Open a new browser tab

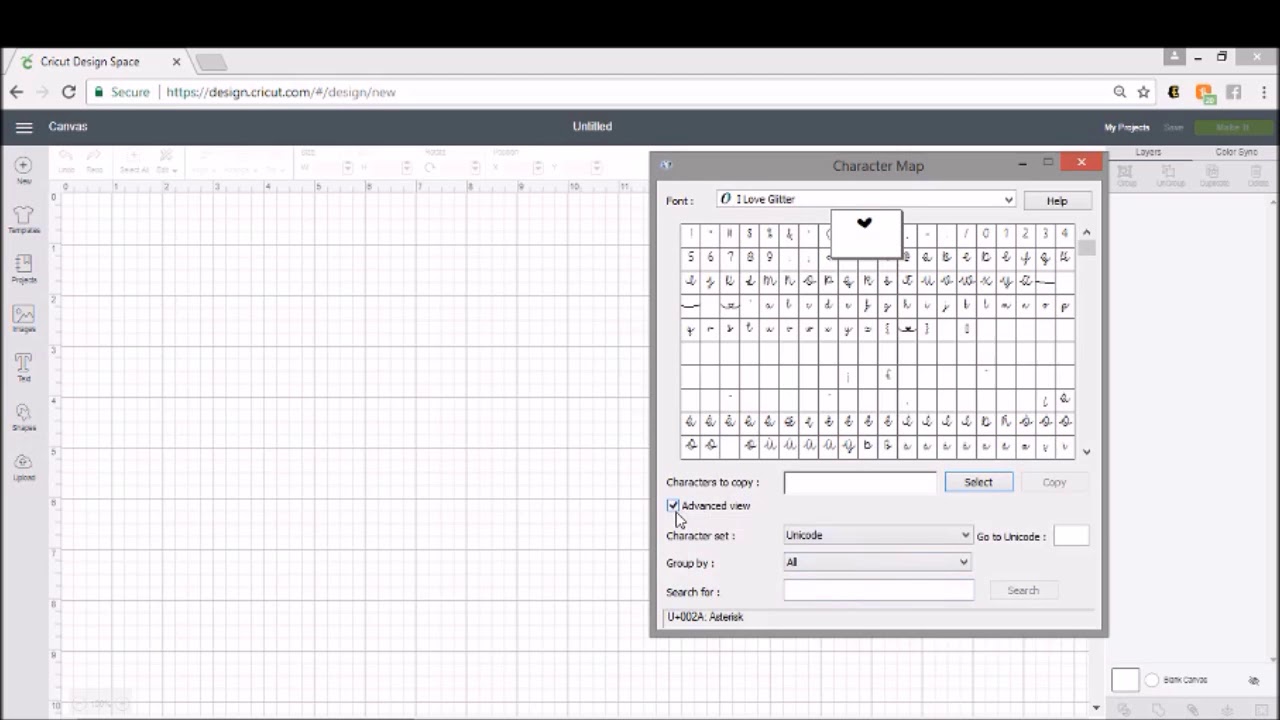pos(211,62)
